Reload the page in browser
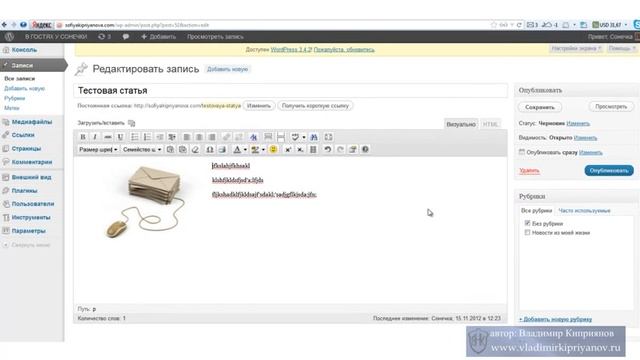This screenshot has width=640, height=360. click(x=519, y=25)
